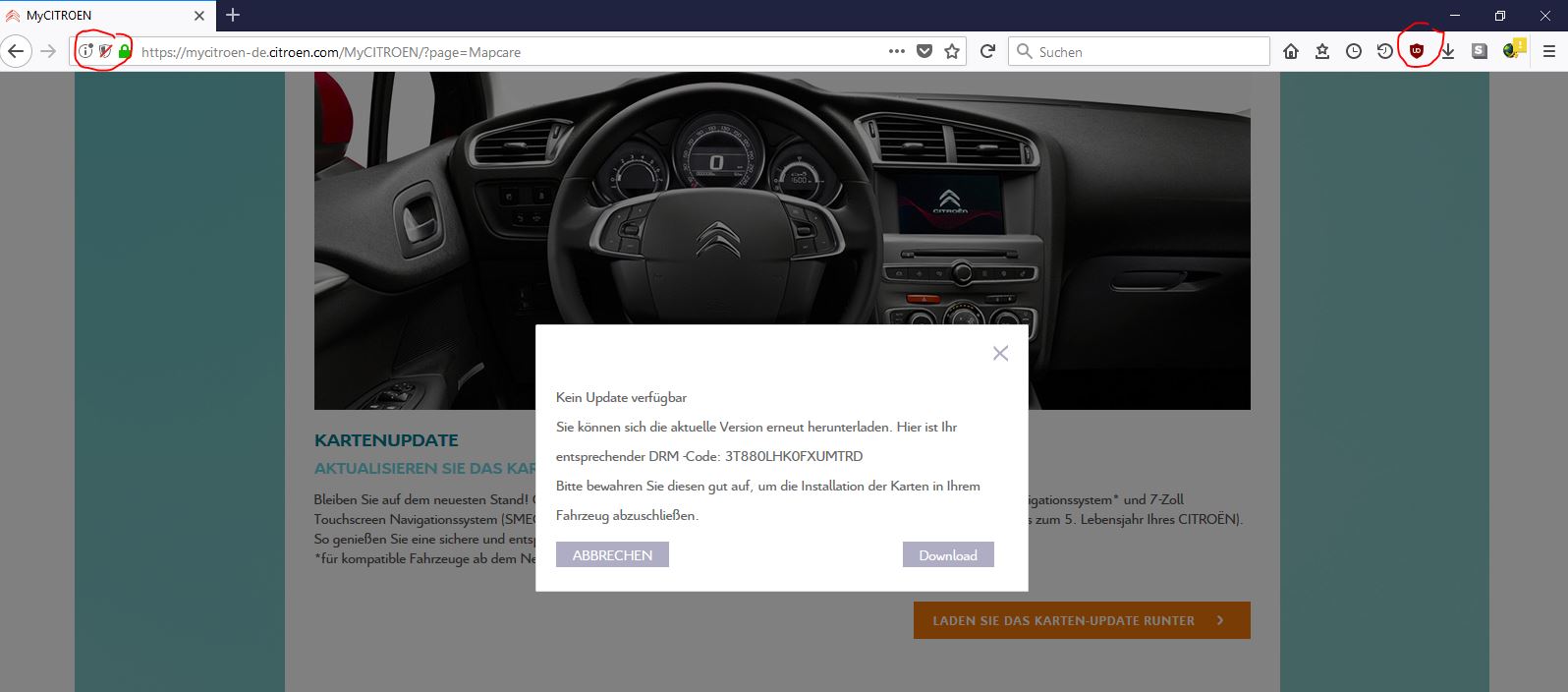The image size is (1568, 692).
Task: Open the uBlock Origin extension icon
Action: pyautogui.click(x=1417, y=51)
